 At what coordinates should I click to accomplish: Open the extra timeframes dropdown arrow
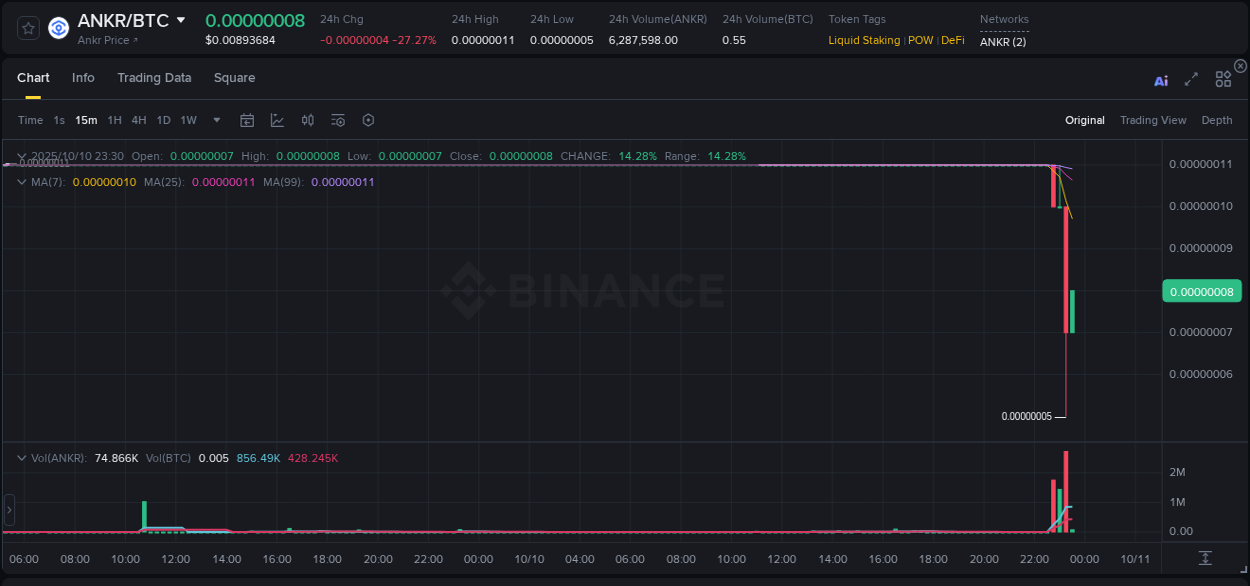coord(215,119)
